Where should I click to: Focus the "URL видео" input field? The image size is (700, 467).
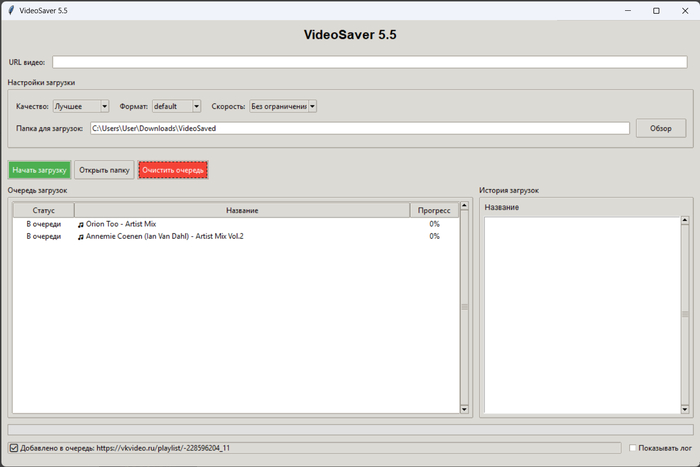coord(370,62)
